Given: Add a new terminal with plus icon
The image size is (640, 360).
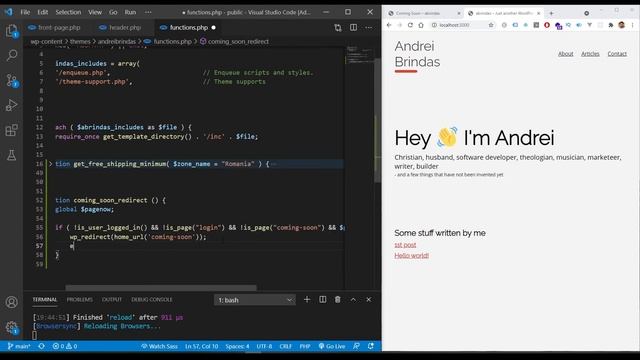Looking at the screenshot, I should tap(307, 300).
